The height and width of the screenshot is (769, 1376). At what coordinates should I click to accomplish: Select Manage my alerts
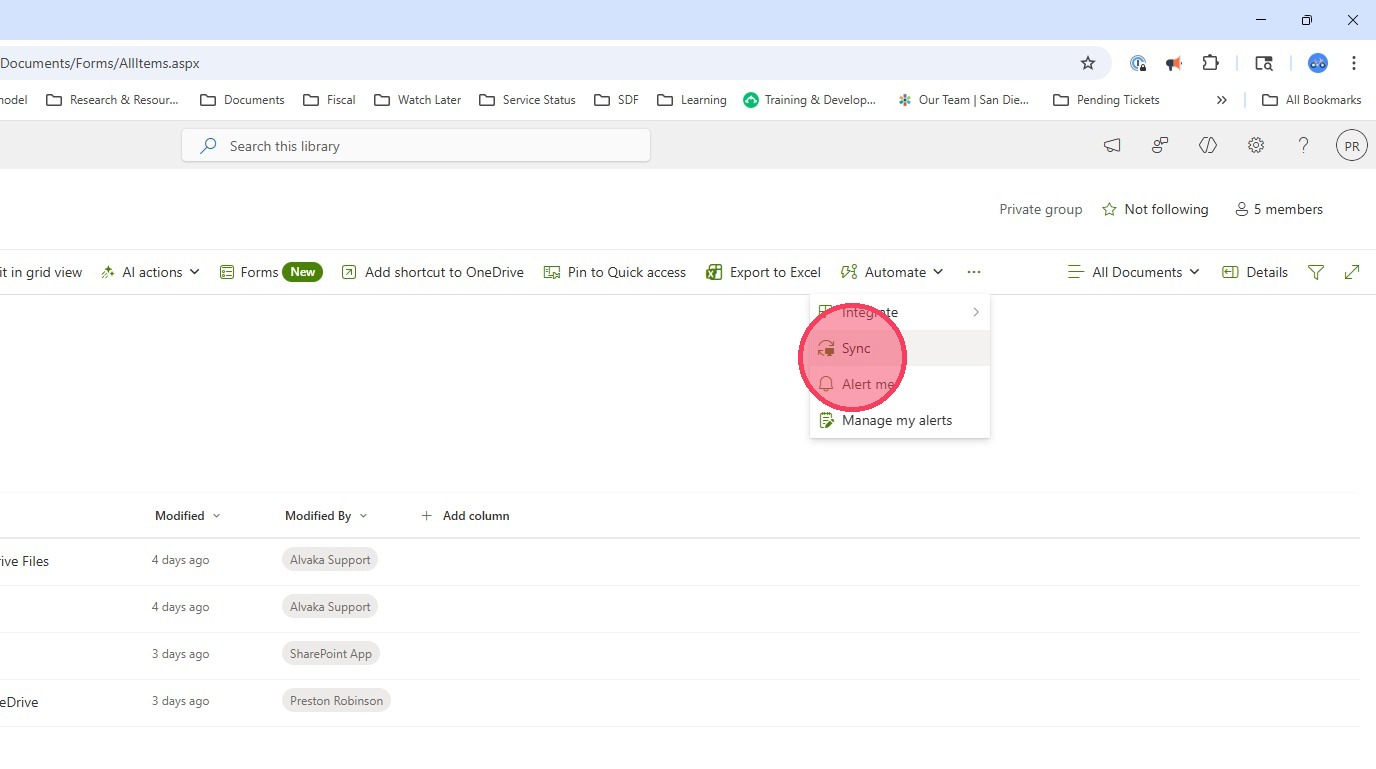coord(900,420)
